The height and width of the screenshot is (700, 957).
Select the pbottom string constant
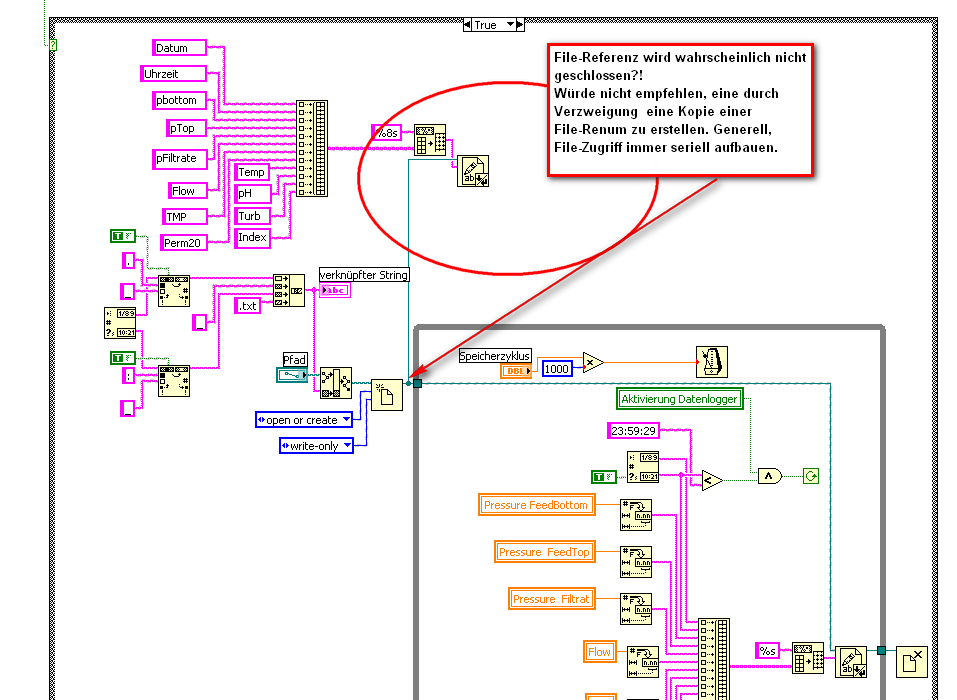coord(179,100)
